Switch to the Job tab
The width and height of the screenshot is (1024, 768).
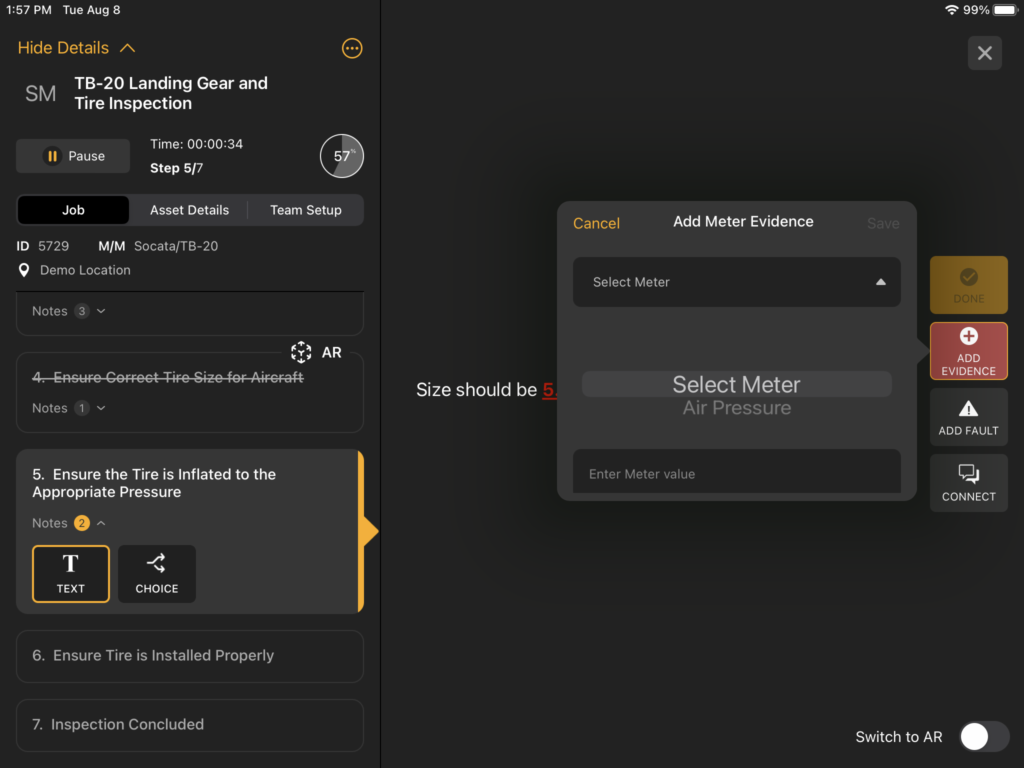pyautogui.click(x=73, y=210)
